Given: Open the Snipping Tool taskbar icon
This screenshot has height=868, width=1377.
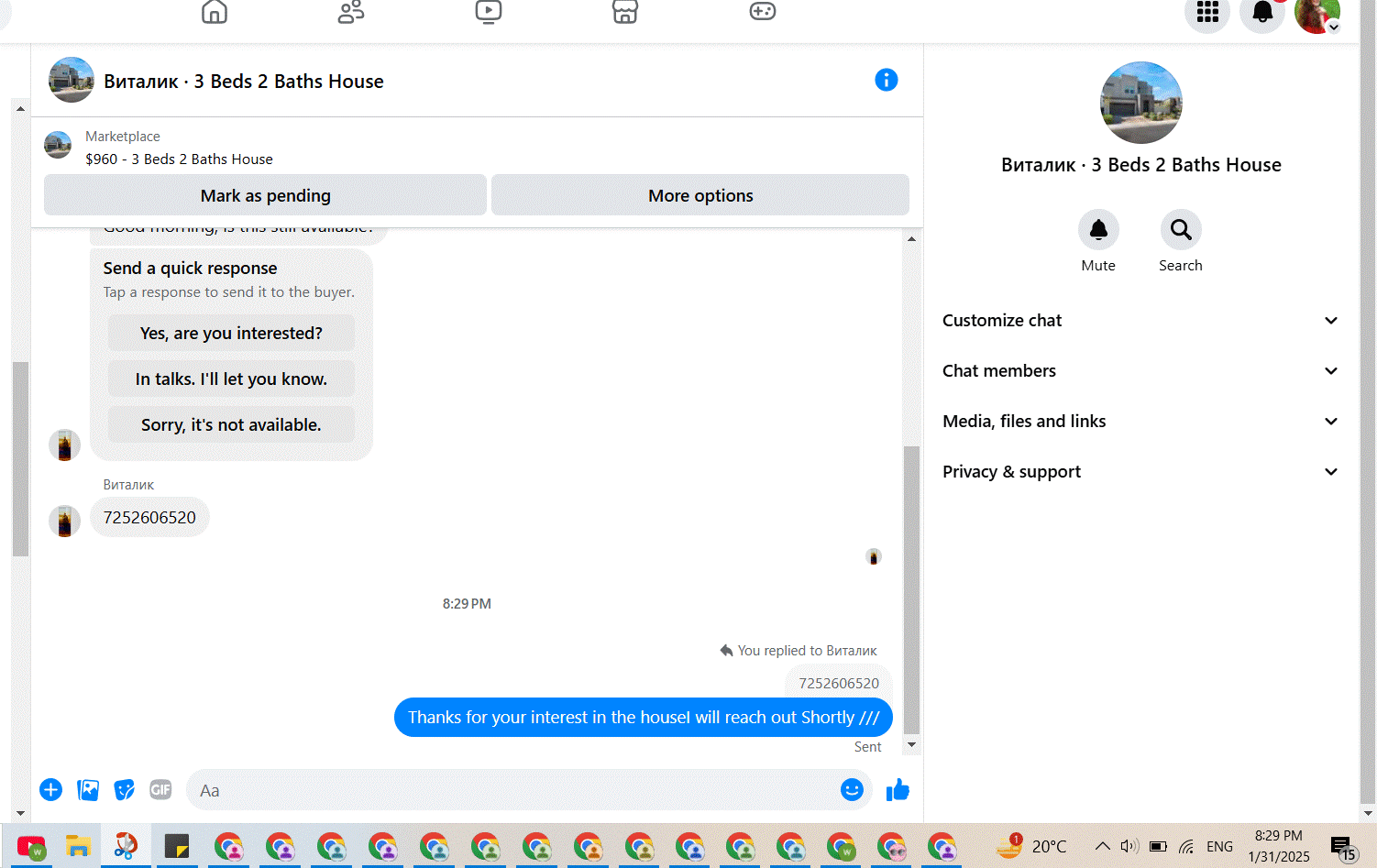Looking at the screenshot, I should pyautogui.click(x=126, y=846).
